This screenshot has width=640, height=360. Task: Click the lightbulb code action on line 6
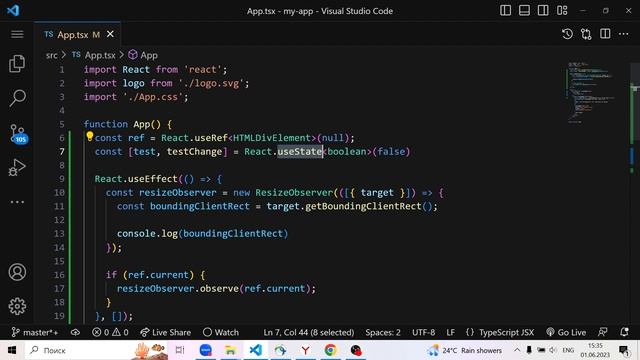(89, 136)
